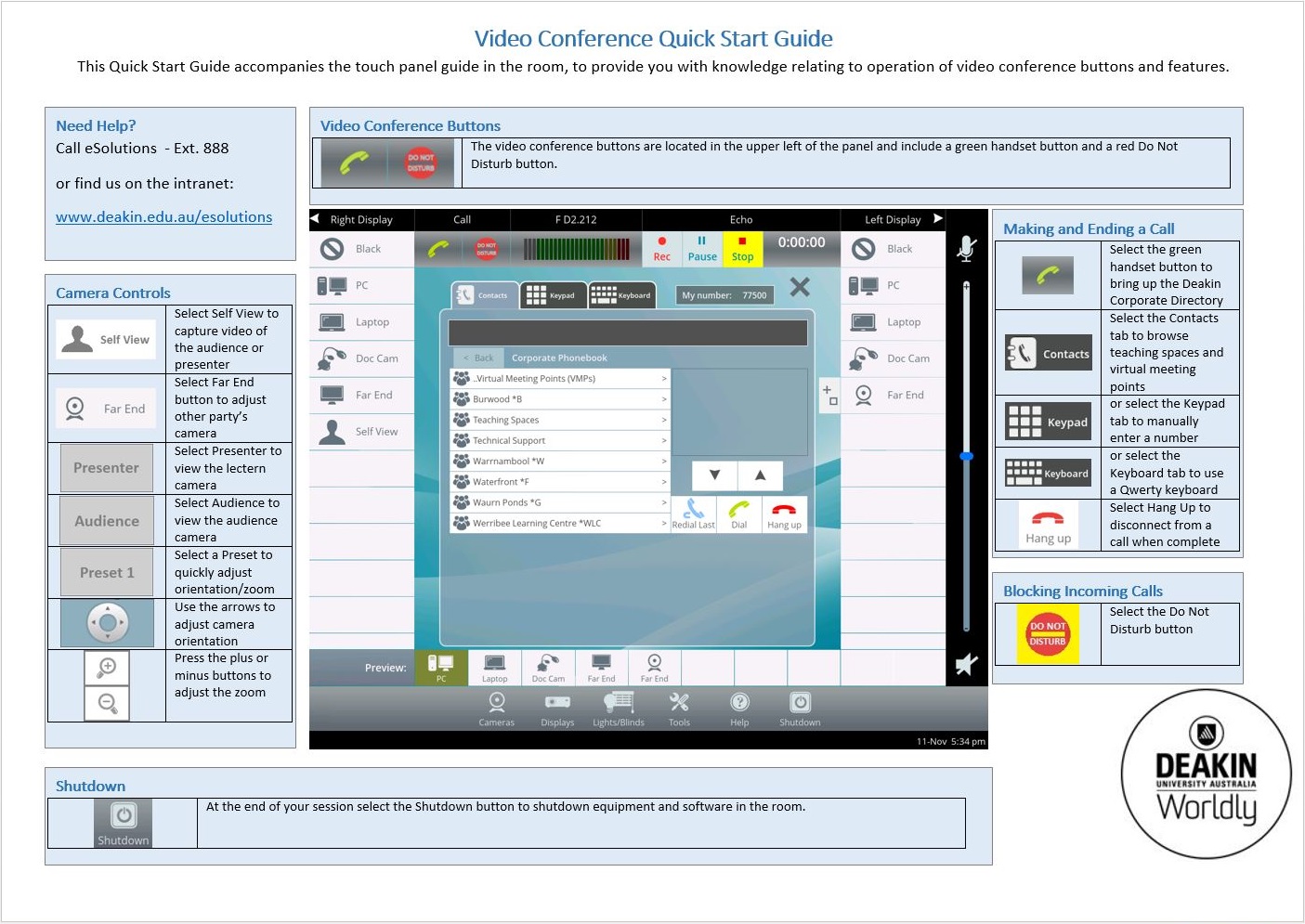
Task: Tap the green handset in the touch panel toolbar
Action: click(x=439, y=248)
